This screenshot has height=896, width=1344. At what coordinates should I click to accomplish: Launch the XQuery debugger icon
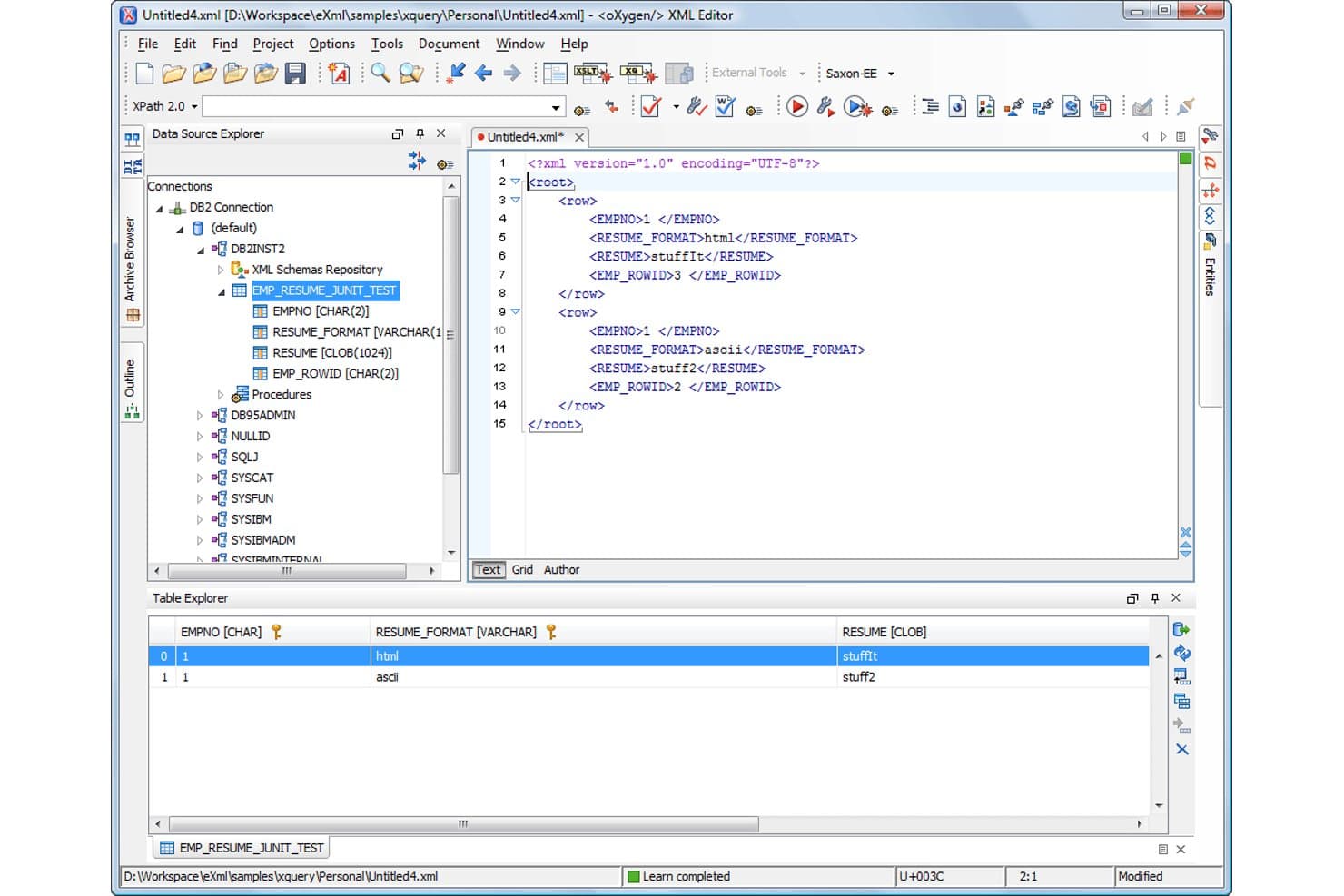pos(637,74)
